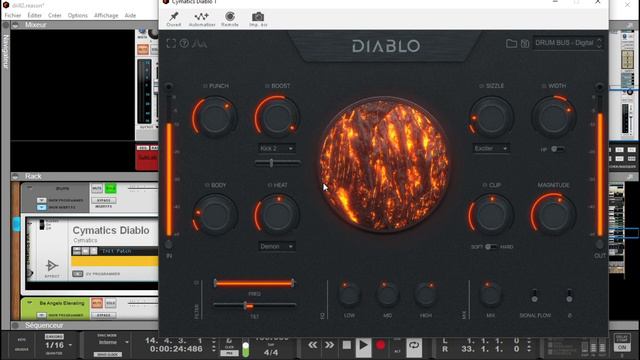Click the PUNCH knob
640x360 pixels.
click(215, 118)
